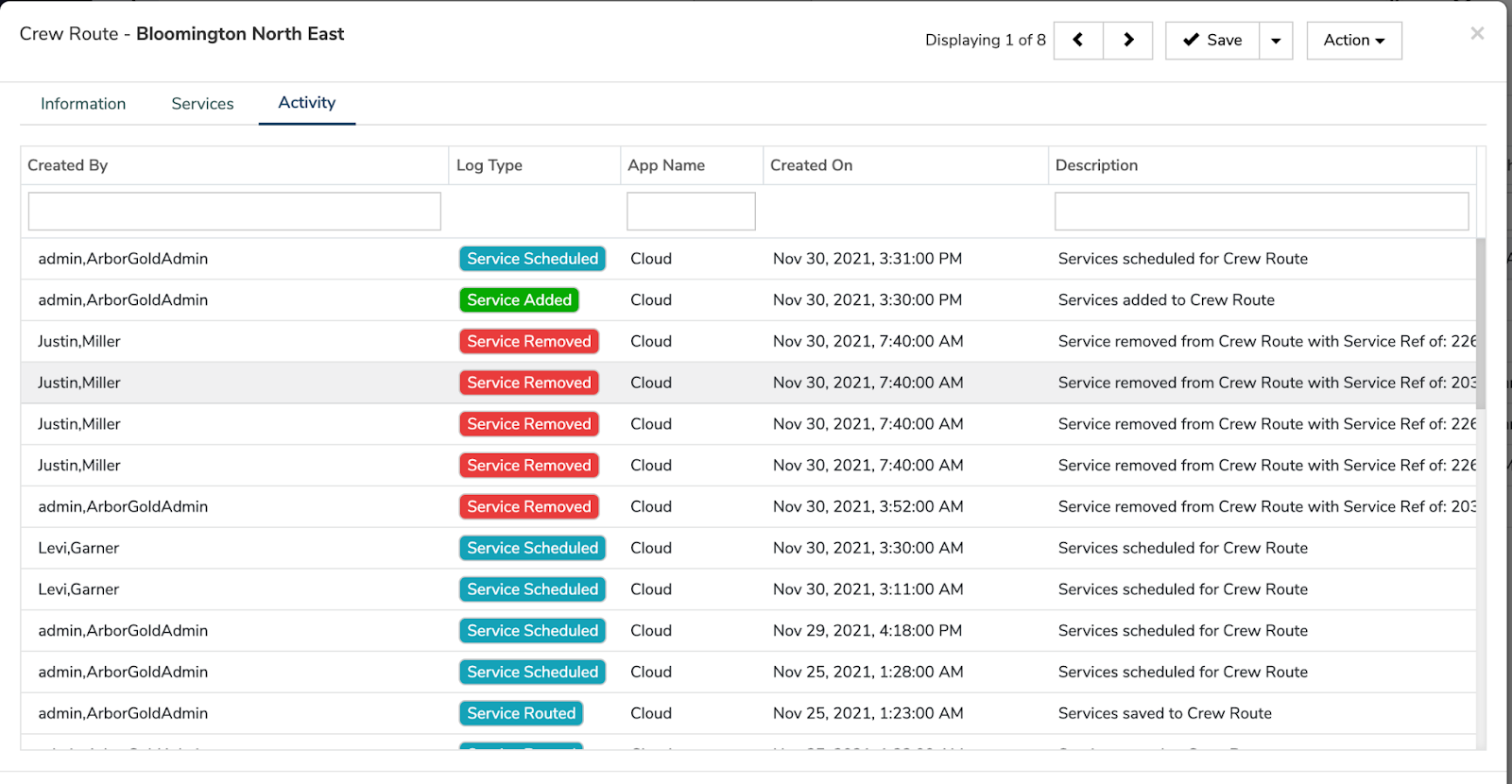Viewport: 1512px width, 784px height.
Task: Click the date Nov 29, 2021, 4:18:00 PM
Action: (x=868, y=631)
